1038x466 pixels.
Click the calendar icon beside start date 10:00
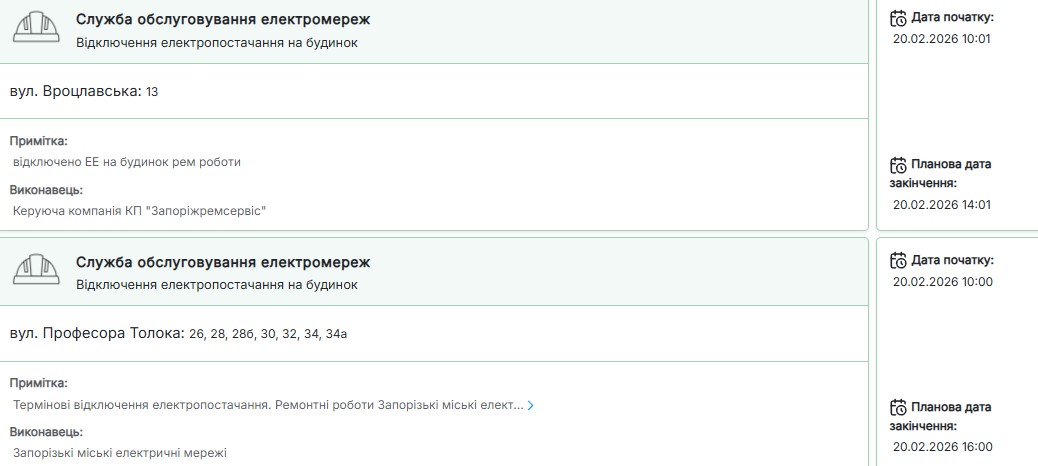898,261
